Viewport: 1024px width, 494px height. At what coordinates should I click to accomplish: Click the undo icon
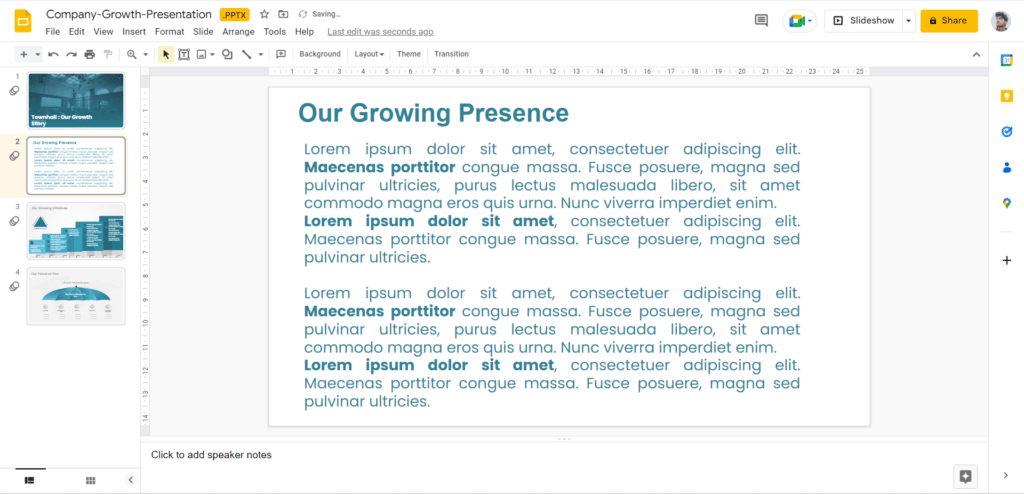point(54,54)
